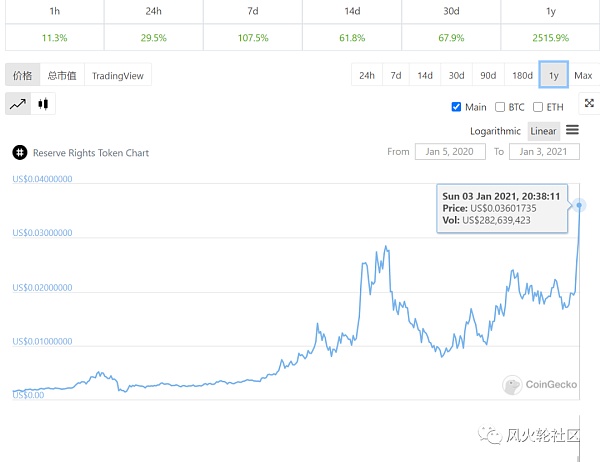Enable the BTC comparison checkbox
The height and width of the screenshot is (462, 600).
click(500, 107)
